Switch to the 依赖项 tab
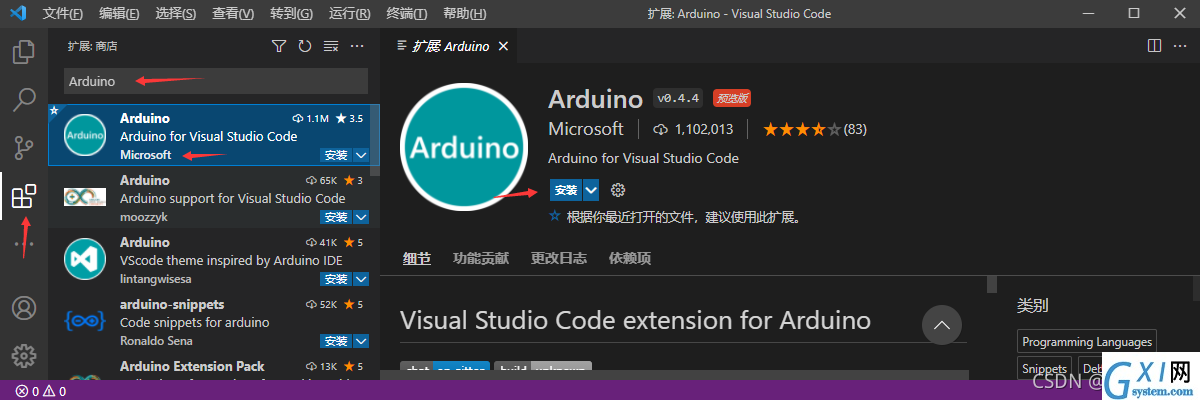Viewport: 1200px width, 400px height. tap(630, 258)
